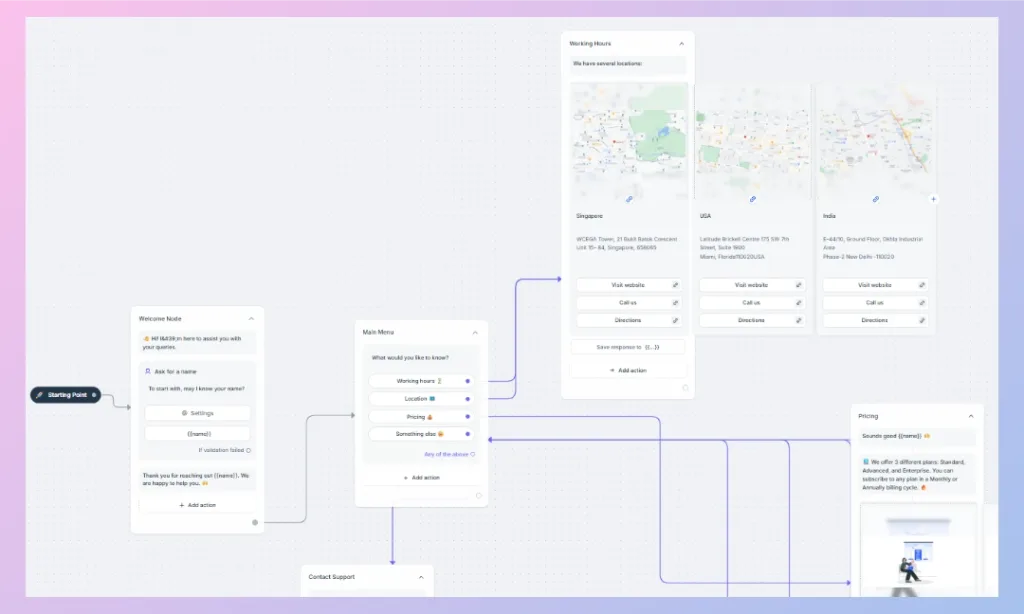Screen dimensions: 1024x614
Task: Click the link icon under USA map
Action: click(x=752, y=199)
